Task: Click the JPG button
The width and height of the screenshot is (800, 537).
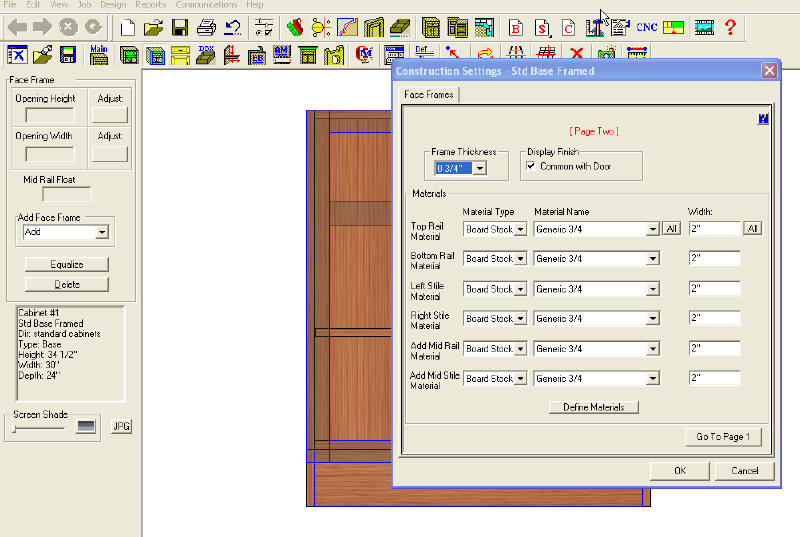Action: click(x=121, y=426)
